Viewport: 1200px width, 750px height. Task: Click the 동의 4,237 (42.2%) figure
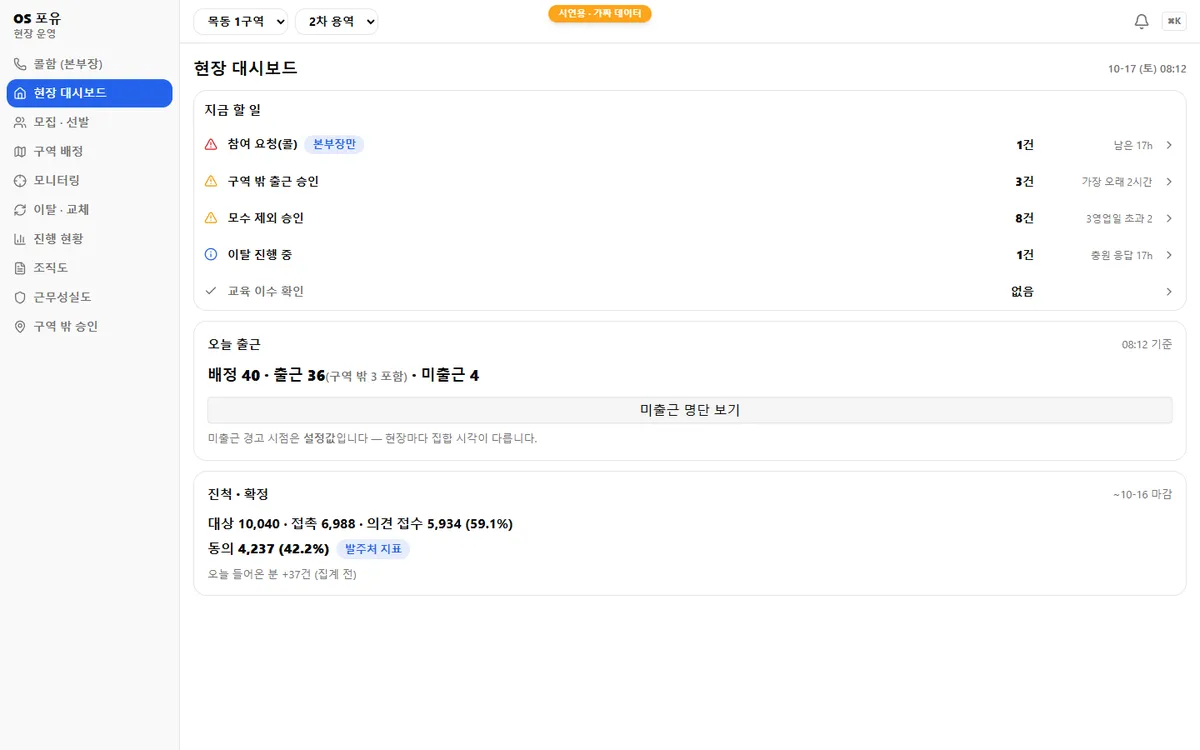point(268,549)
